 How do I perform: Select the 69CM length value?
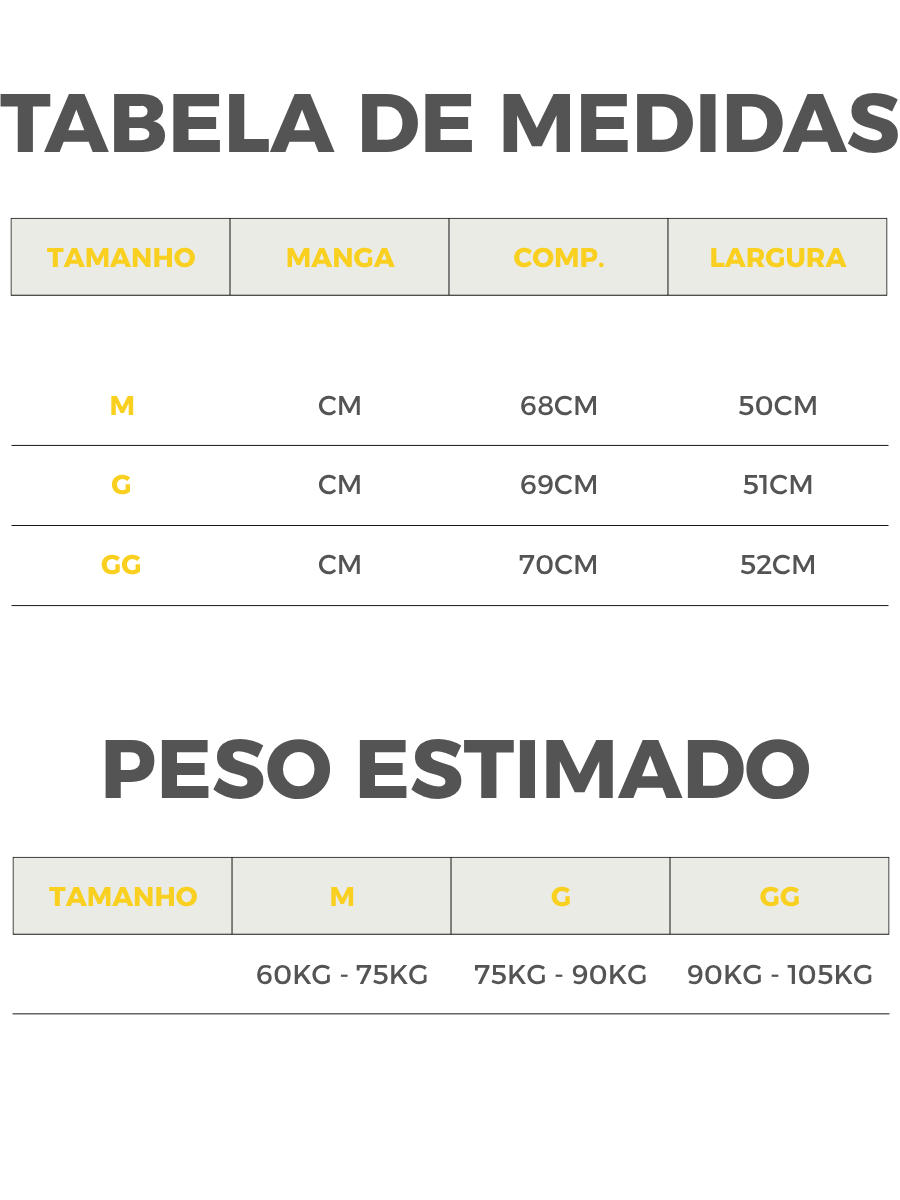click(x=559, y=485)
